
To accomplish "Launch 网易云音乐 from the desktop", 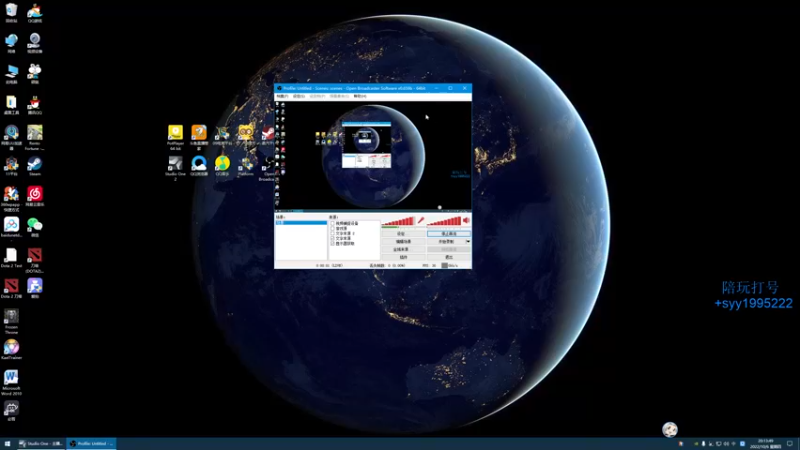I will (35, 197).
